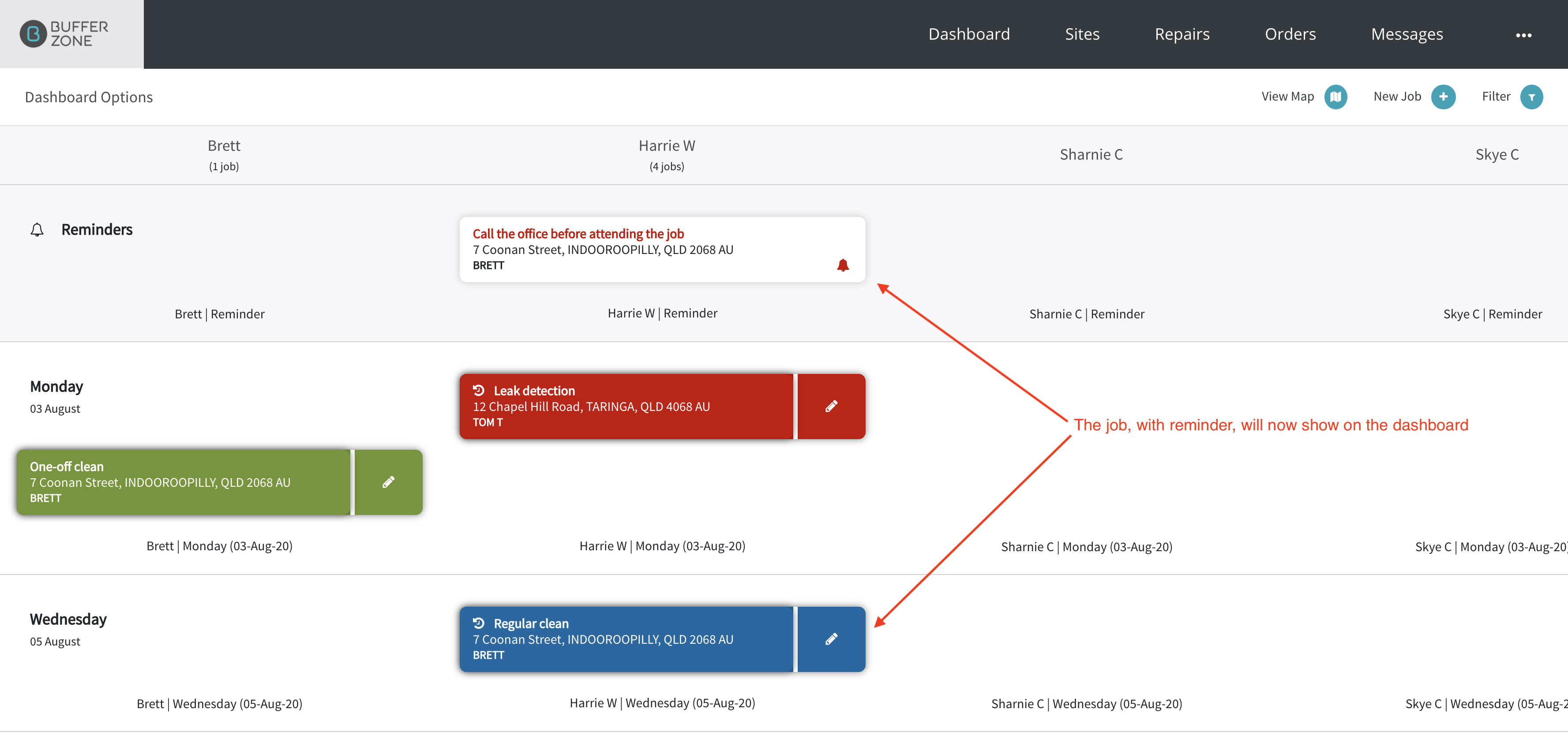Open the Dashboard menu item
This screenshot has height=739, width=1568.
coord(969,34)
